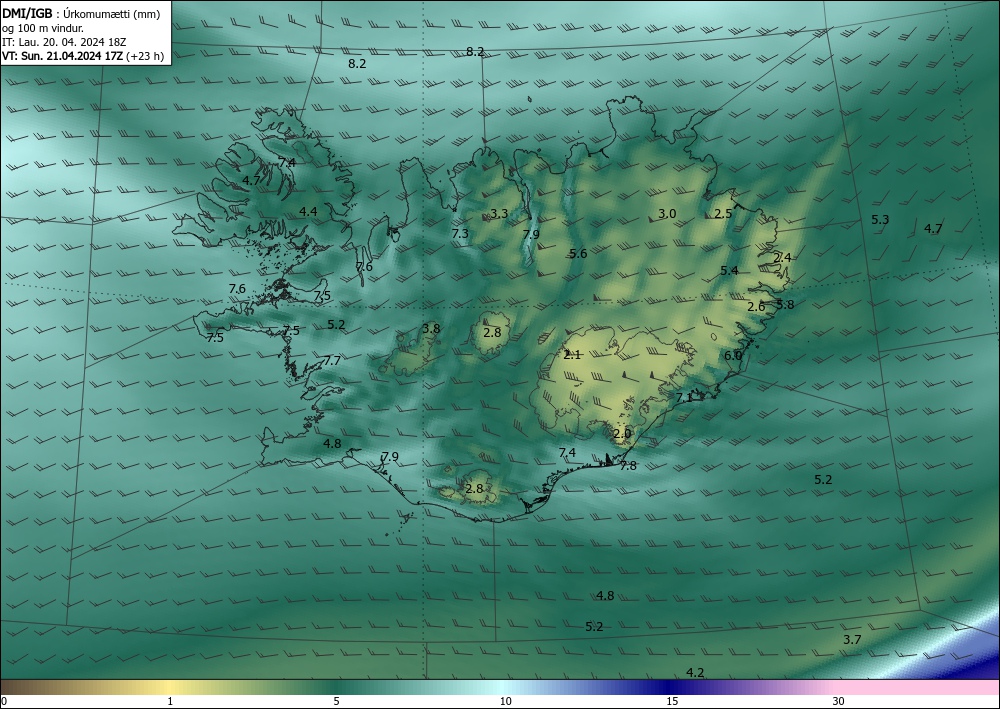
Task: Click the 4.2 value near the bottom edge
Action: 695,672
